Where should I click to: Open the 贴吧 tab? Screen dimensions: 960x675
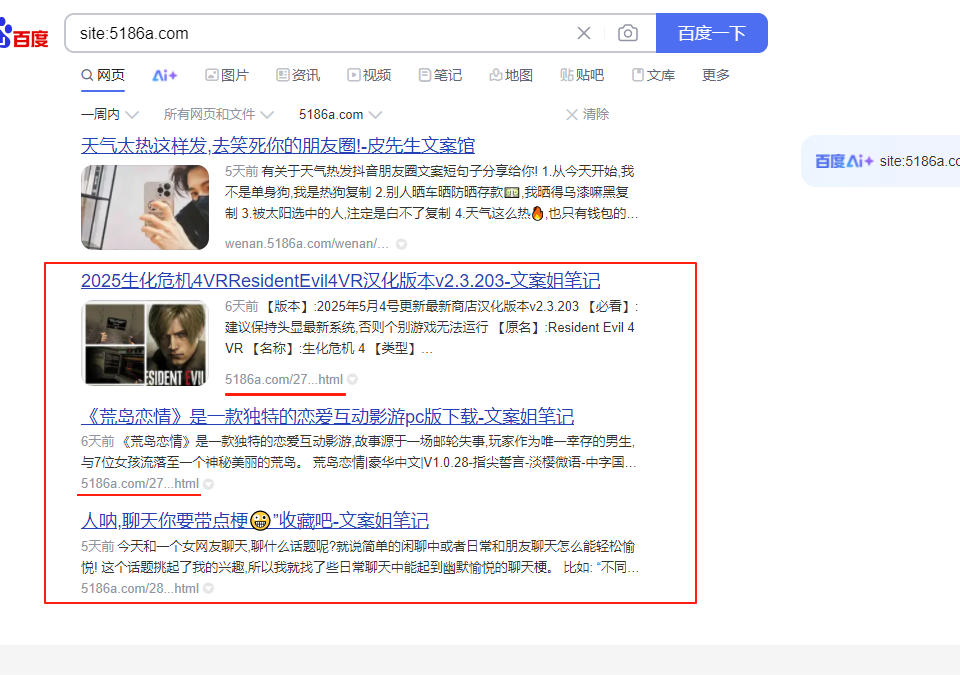[x=582, y=75]
